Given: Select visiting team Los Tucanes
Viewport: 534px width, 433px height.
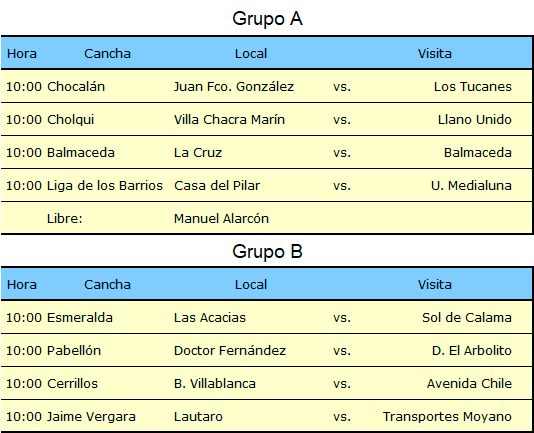Looking at the screenshot, I should click(x=473, y=87).
